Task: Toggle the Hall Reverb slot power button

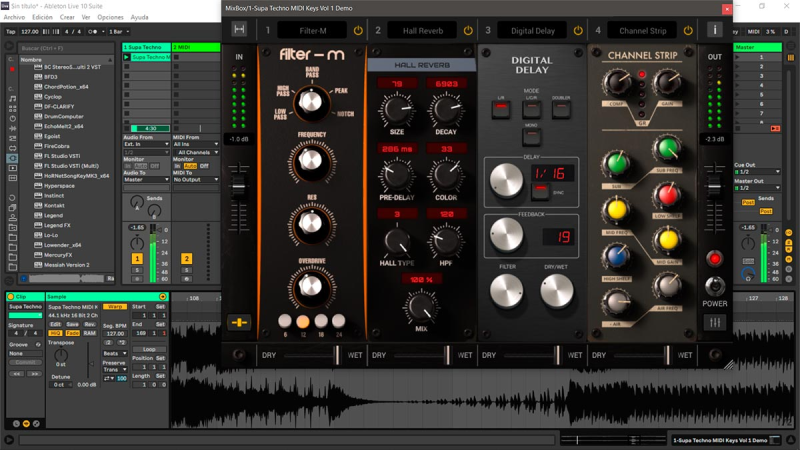Action: 468,31
